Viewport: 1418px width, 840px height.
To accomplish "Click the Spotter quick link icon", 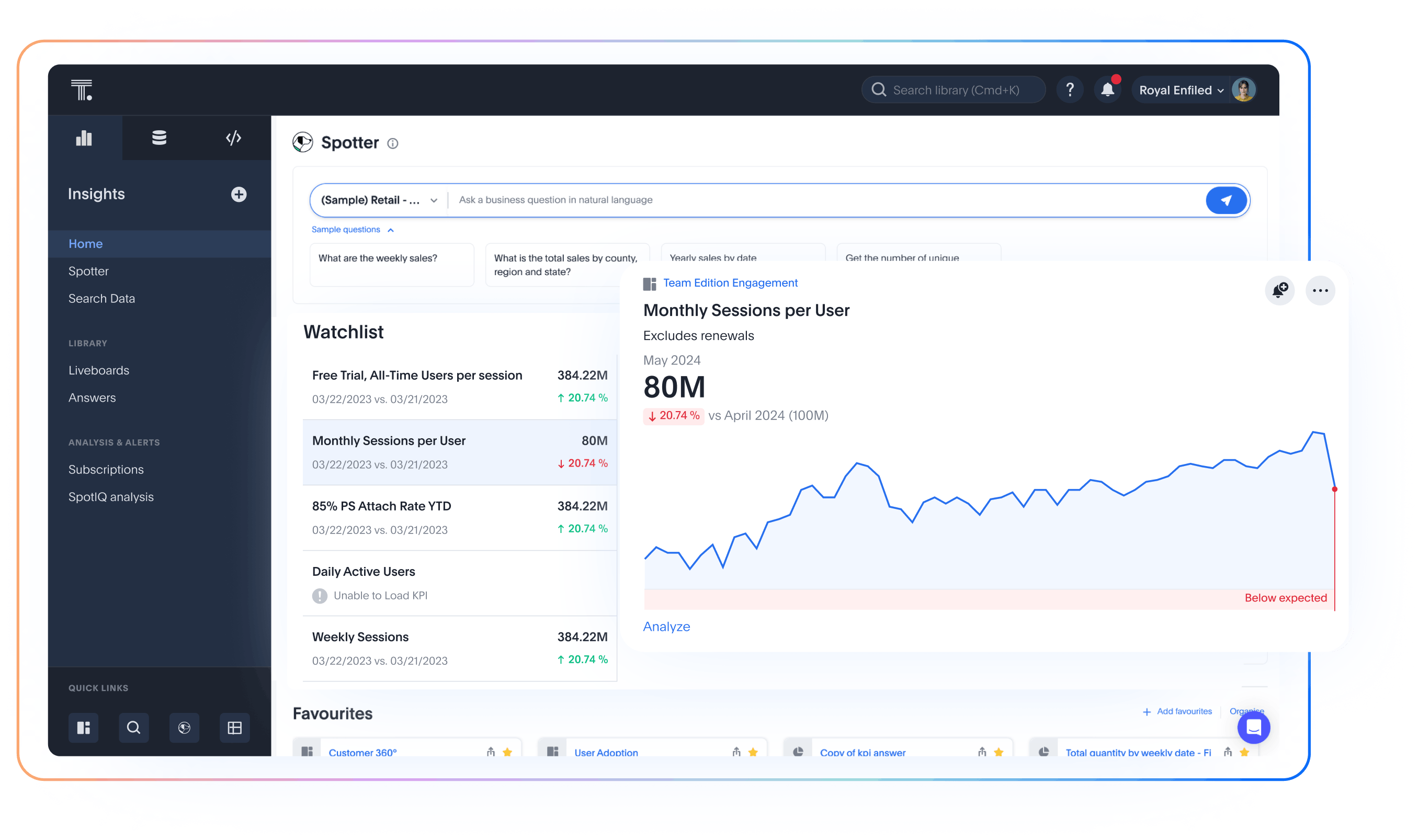I will click(x=184, y=728).
